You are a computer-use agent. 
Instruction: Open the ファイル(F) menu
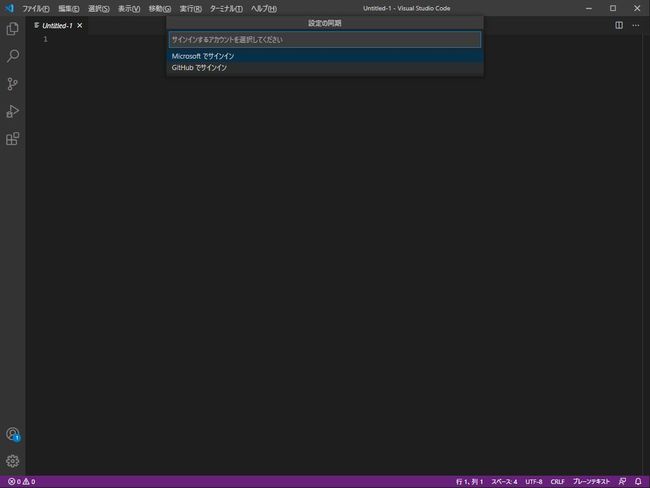[x=36, y=9]
